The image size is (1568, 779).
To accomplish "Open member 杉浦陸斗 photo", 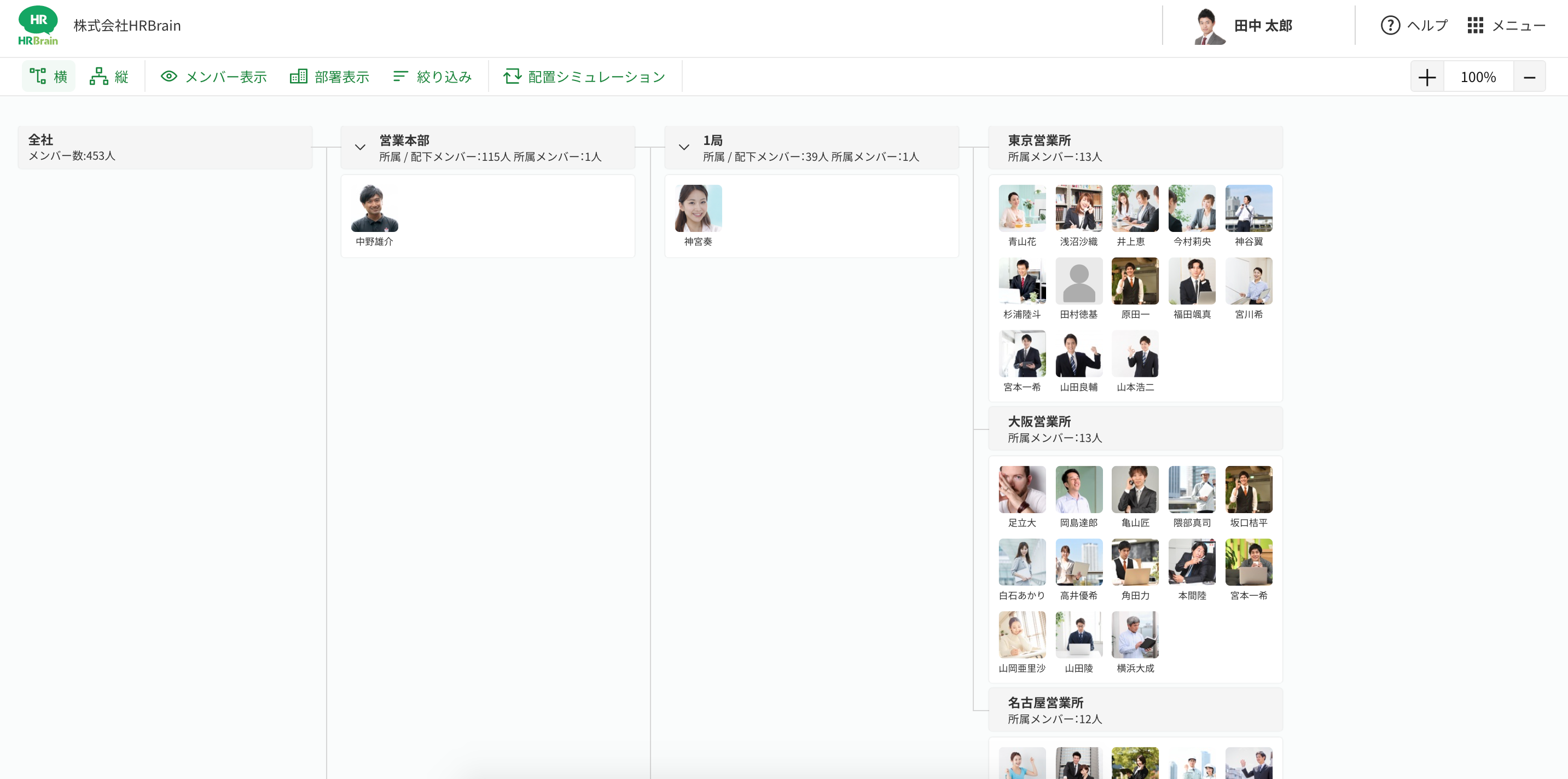I will pos(1022,281).
